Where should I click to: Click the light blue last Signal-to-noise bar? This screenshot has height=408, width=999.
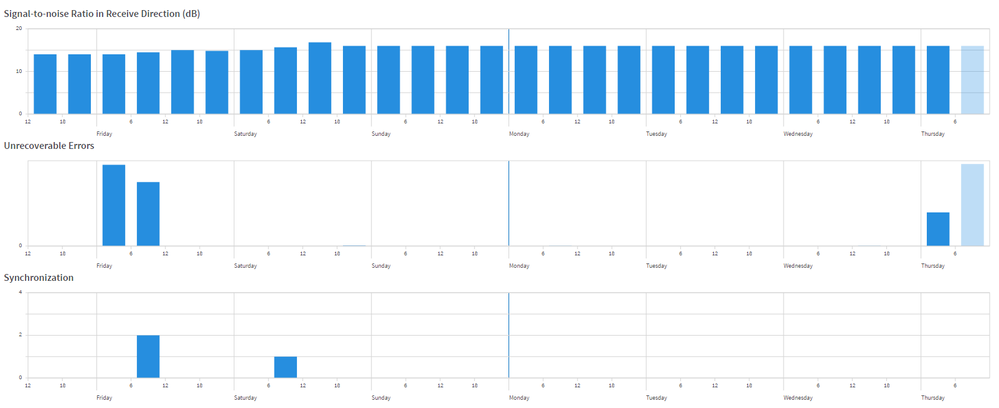pos(972,80)
